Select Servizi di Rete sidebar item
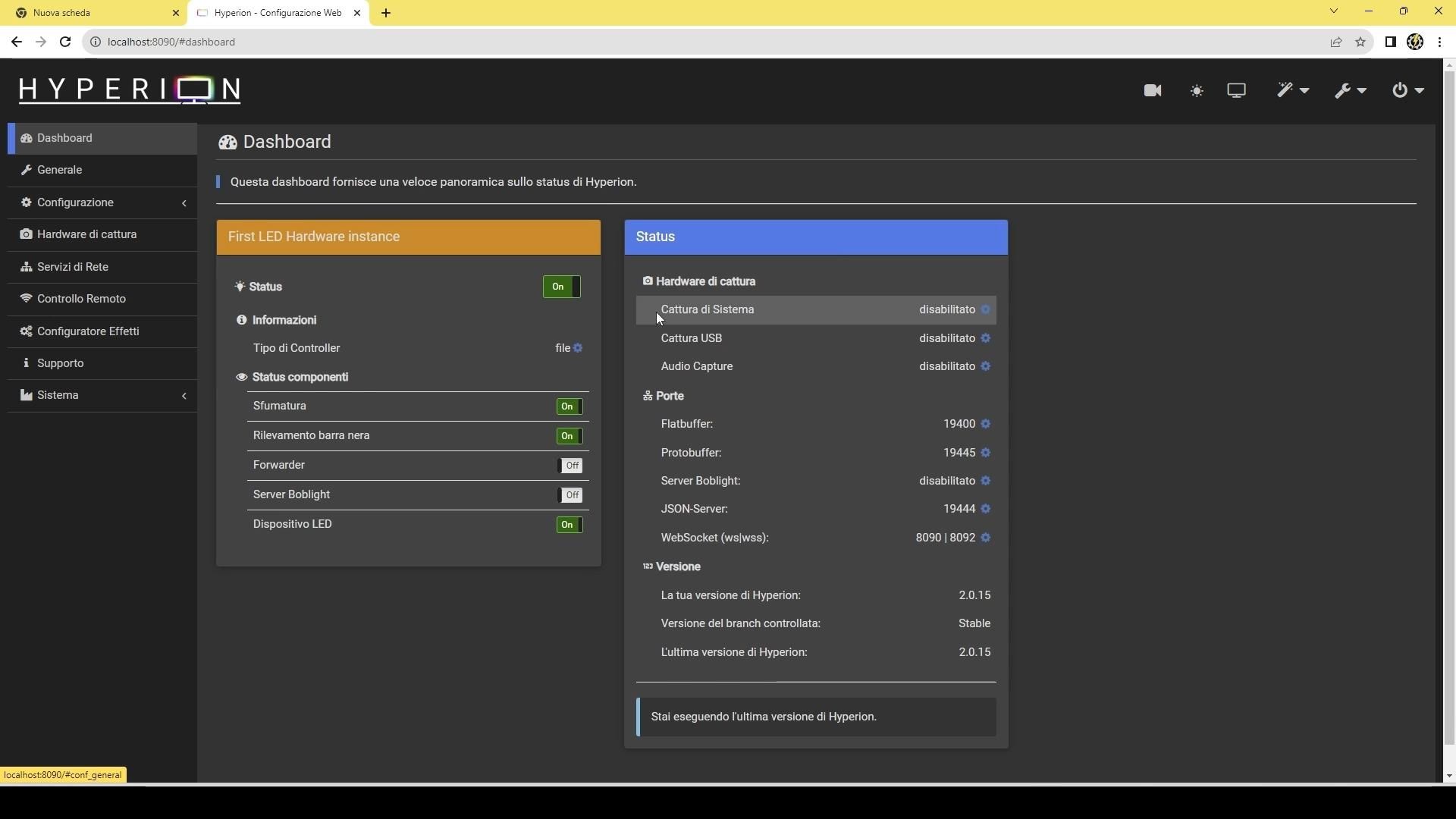This screenshot has width=1456, height=819. click(73, 267)
